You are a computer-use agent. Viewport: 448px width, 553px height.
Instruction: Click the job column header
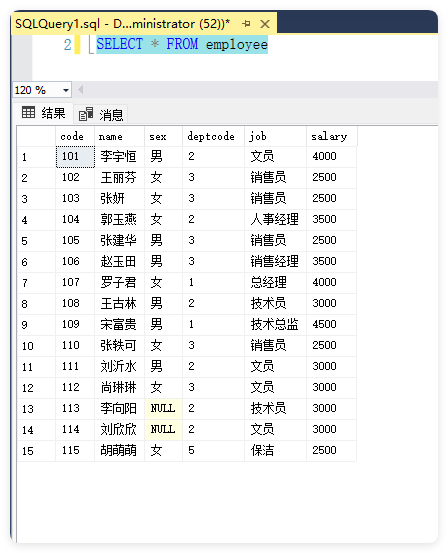coord(275,136)
